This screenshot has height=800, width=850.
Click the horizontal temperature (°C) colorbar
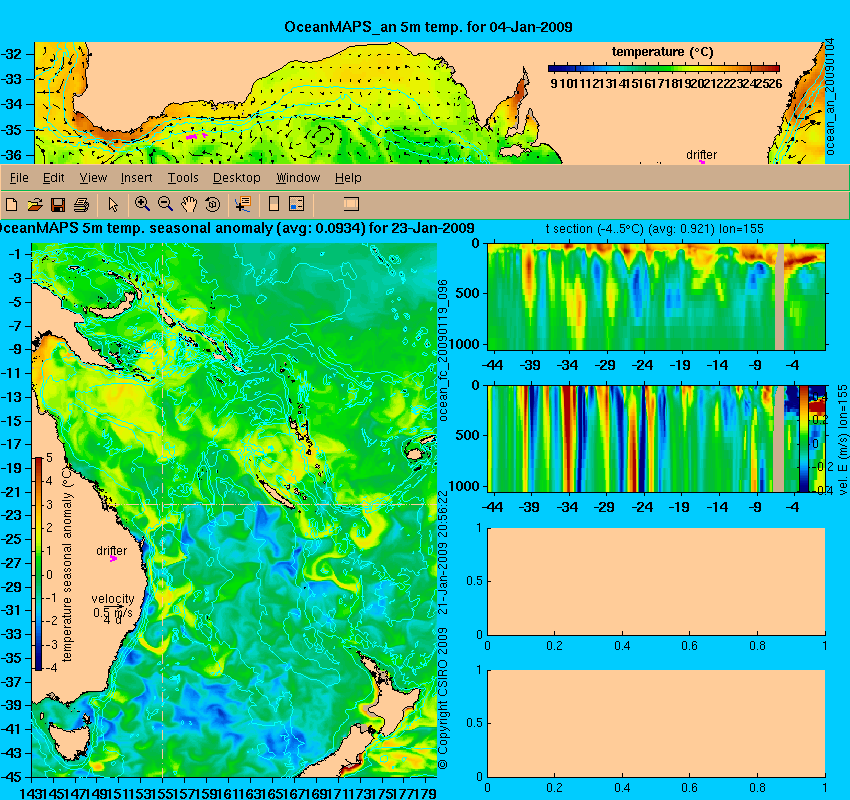coord(664,68)
